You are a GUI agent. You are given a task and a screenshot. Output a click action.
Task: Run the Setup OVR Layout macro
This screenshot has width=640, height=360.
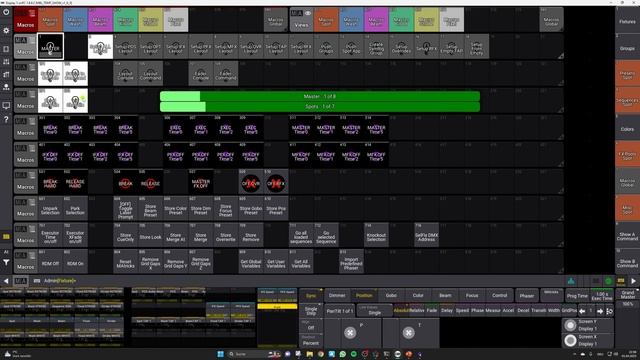pyautogui.click(x=251, y=47)
